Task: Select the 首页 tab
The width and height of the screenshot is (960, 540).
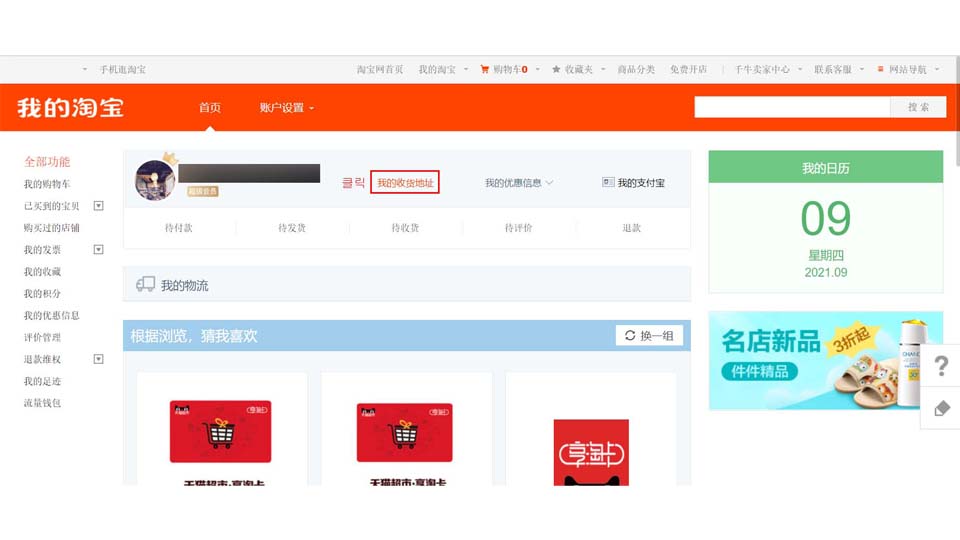Action: click(210, 108)
